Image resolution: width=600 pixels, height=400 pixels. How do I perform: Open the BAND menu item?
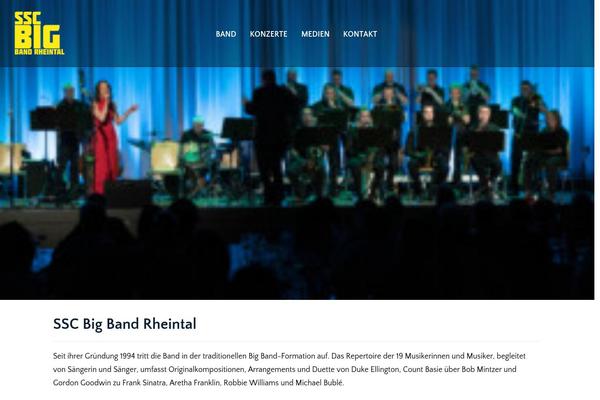point(226,34)
